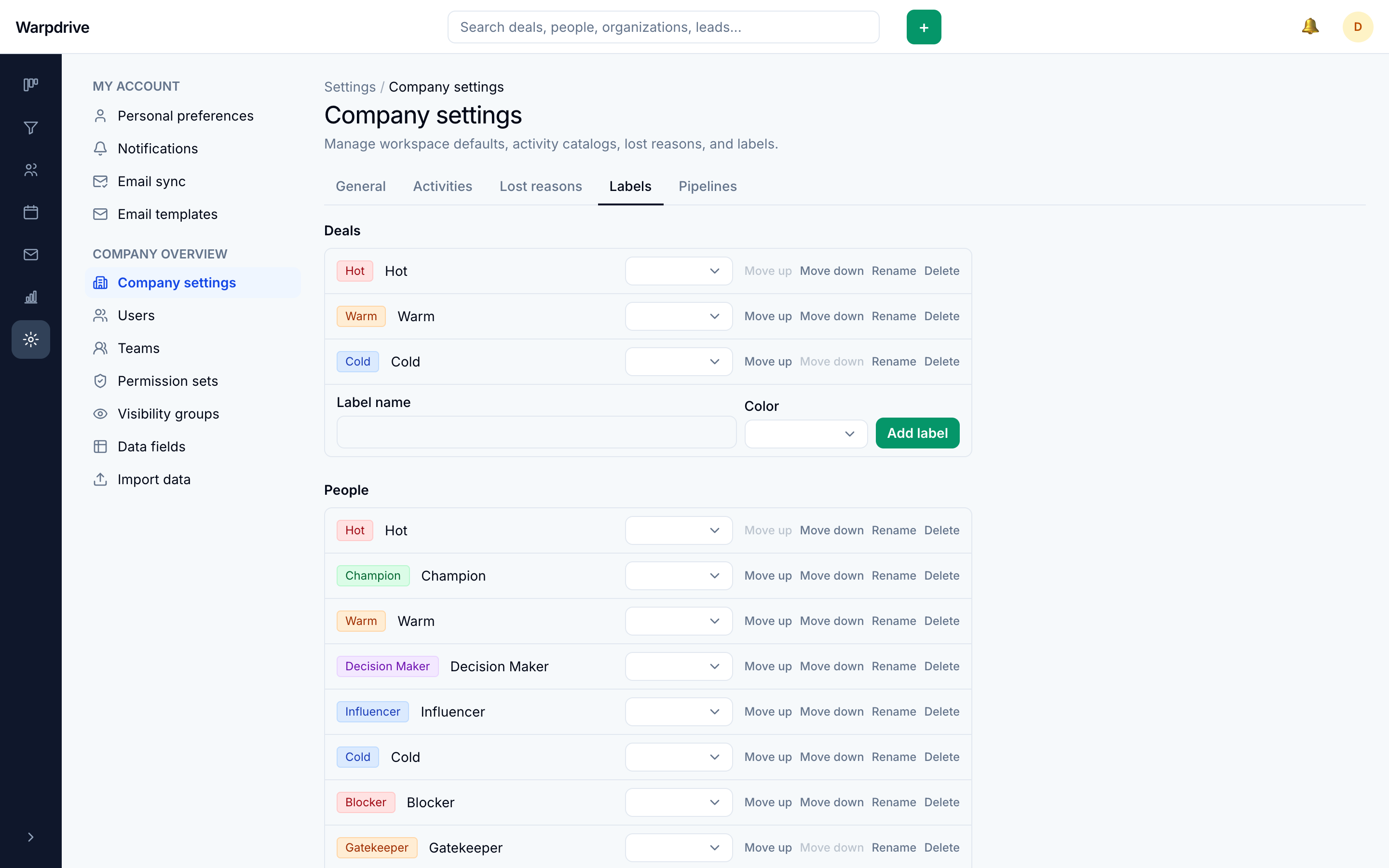The image size is (1389, 868).
Task: Open Personal preferences in the settings menu
Action: (193, 116)
